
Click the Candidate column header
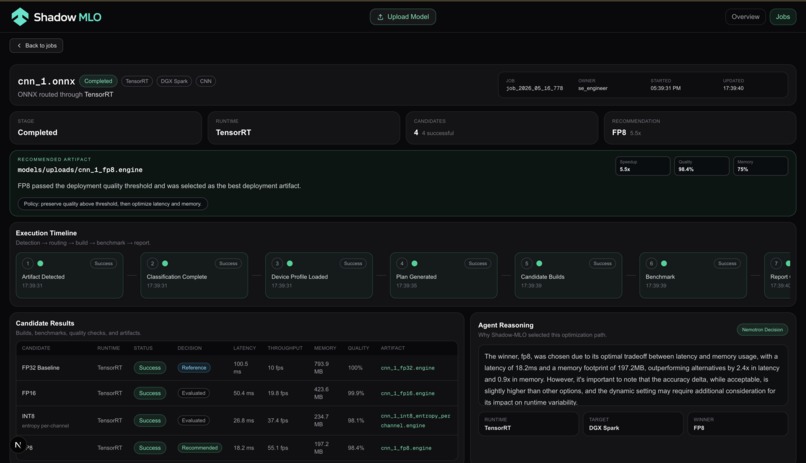(36, 348)
